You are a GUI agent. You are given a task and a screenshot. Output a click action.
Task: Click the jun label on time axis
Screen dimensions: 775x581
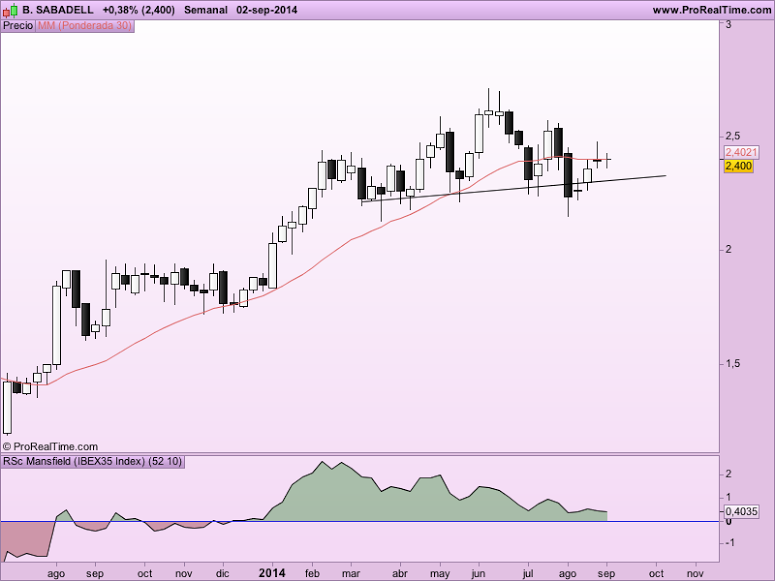478,574
